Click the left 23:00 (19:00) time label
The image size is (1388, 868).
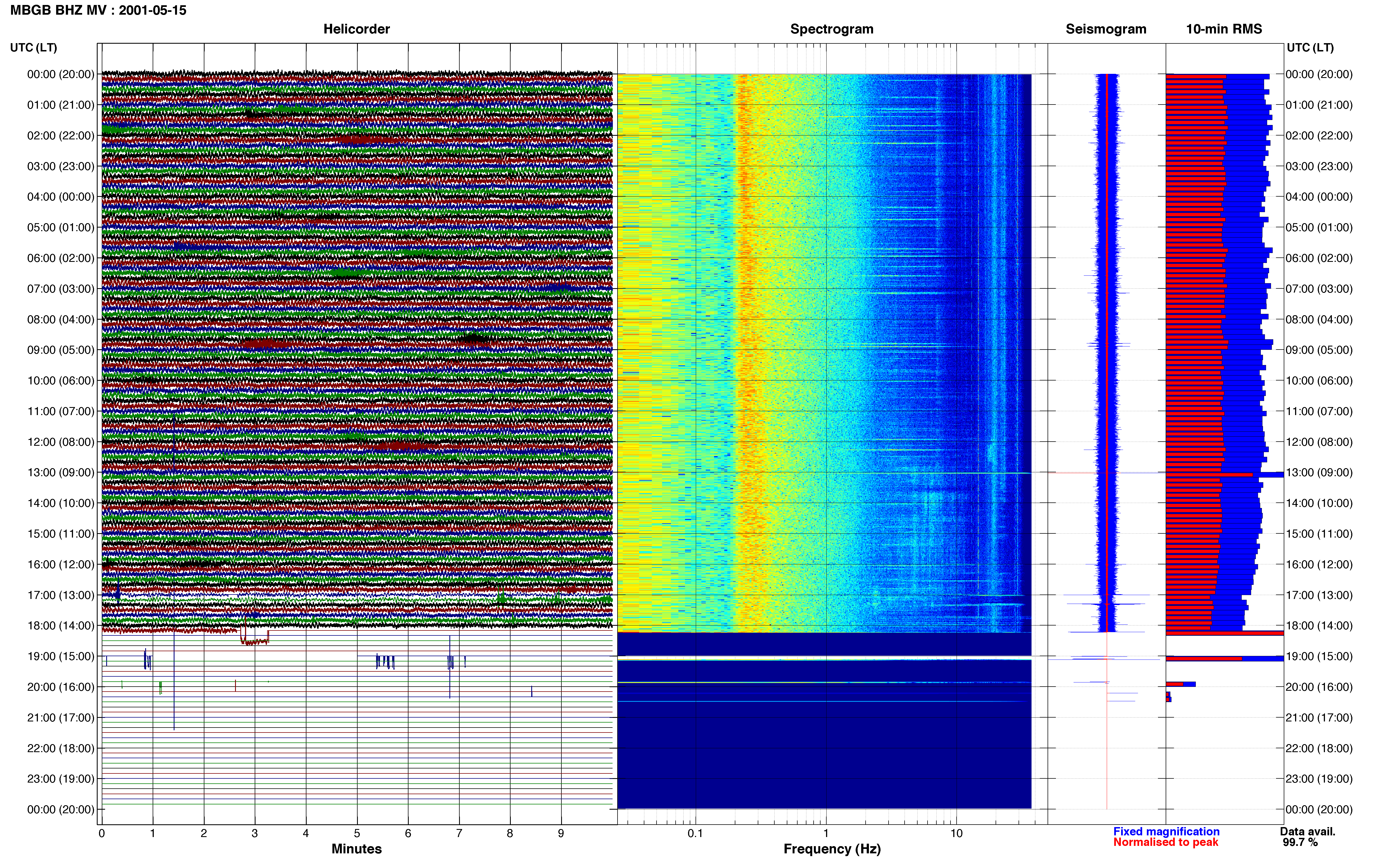pyautogui.click(x=61, y=779)
